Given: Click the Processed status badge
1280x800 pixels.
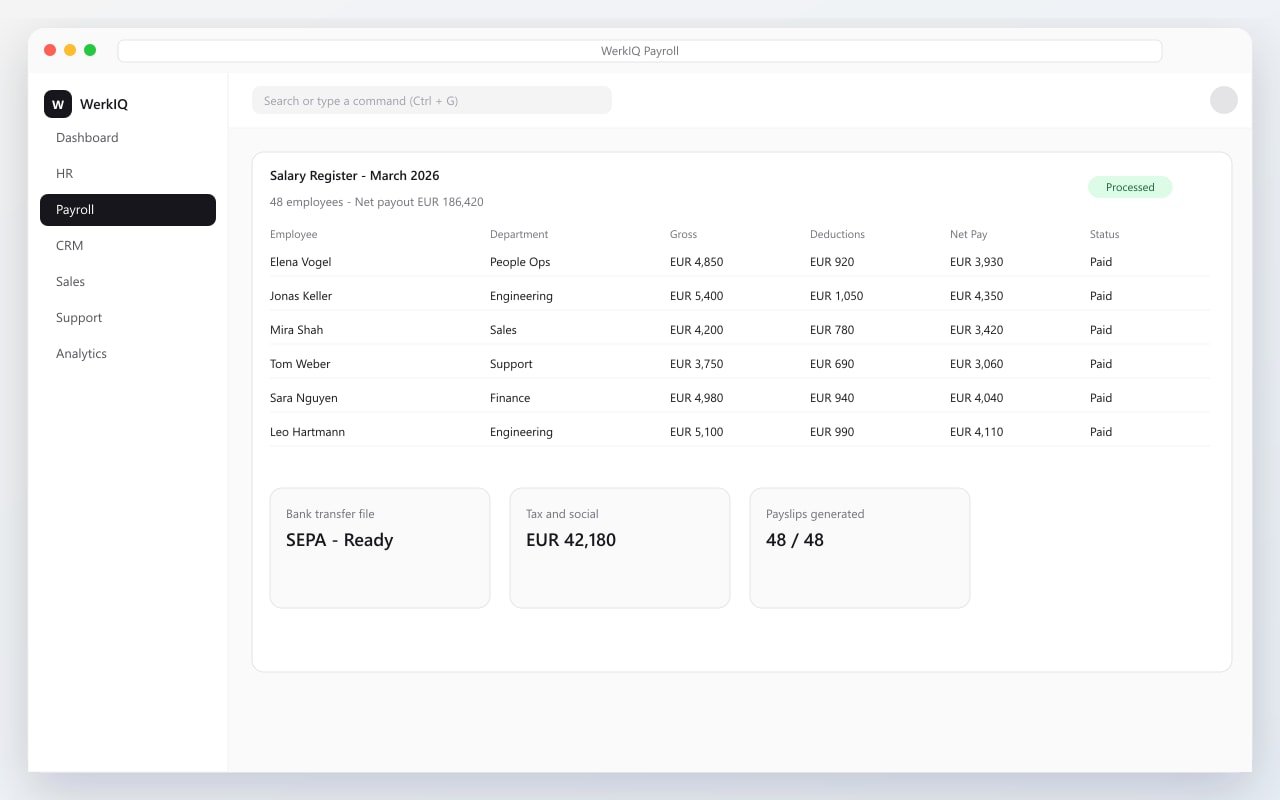Looking at the screenshot, I should pyautogui.click(x=1130, y=187).
